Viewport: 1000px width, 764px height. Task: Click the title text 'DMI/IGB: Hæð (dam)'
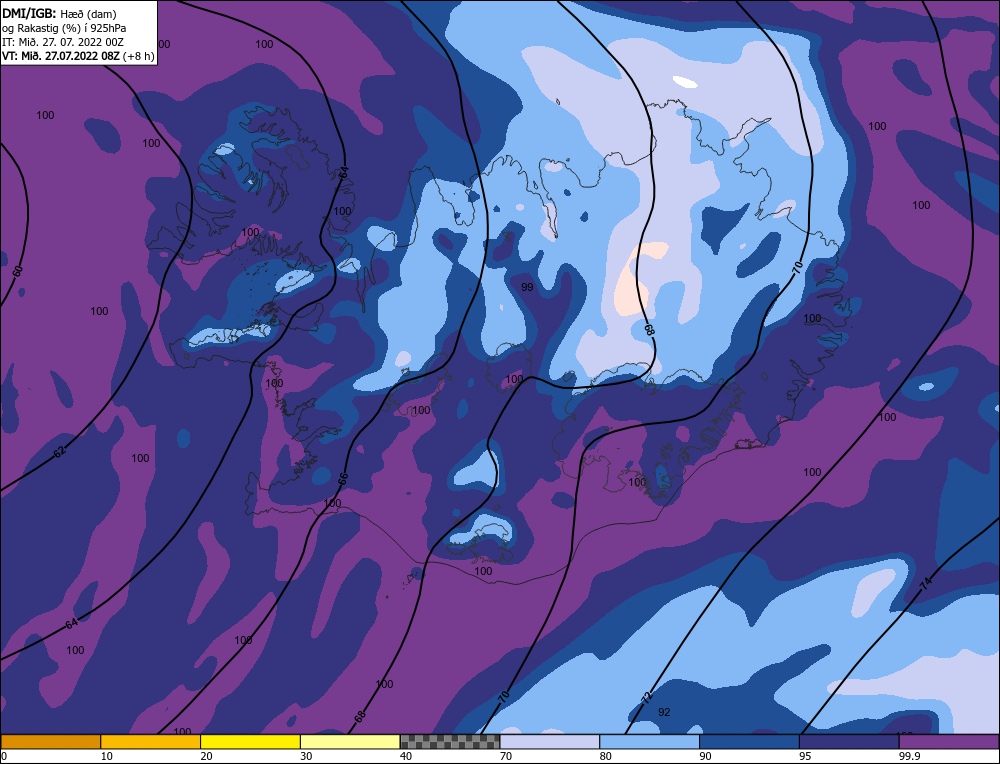(59, 13)
